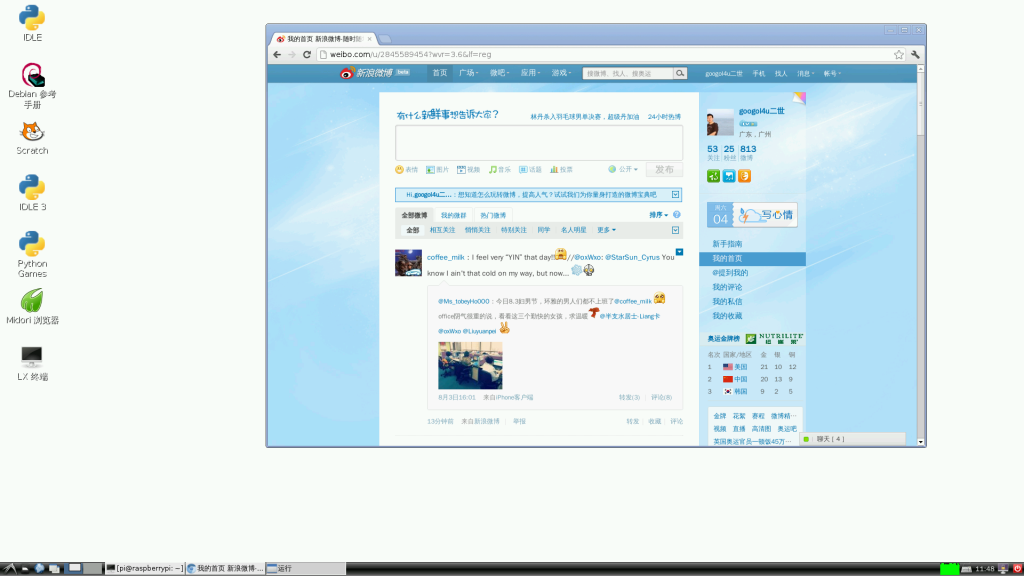Open the 排序 sort dropdown
The height and width of the screenshot is (576, 1024).
658,215
